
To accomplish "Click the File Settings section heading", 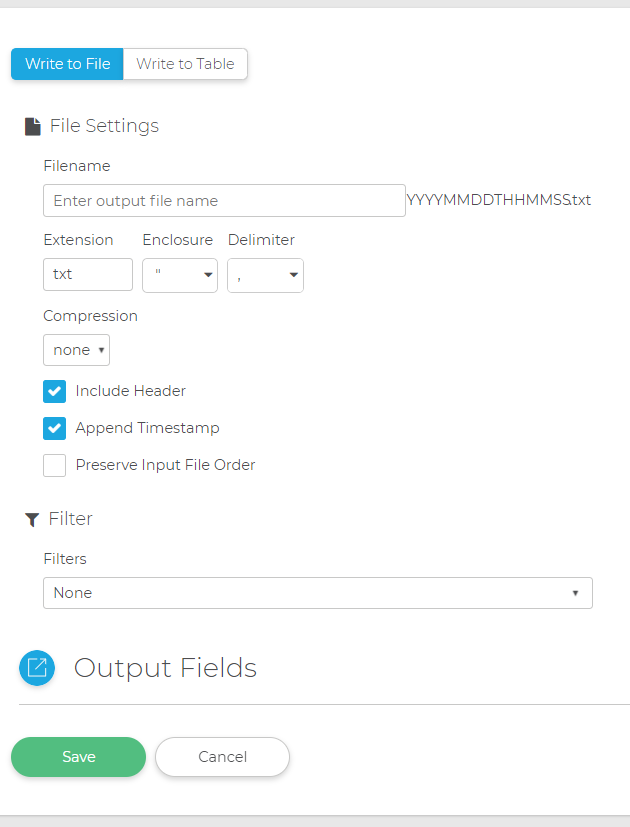I will pos(104,126).
